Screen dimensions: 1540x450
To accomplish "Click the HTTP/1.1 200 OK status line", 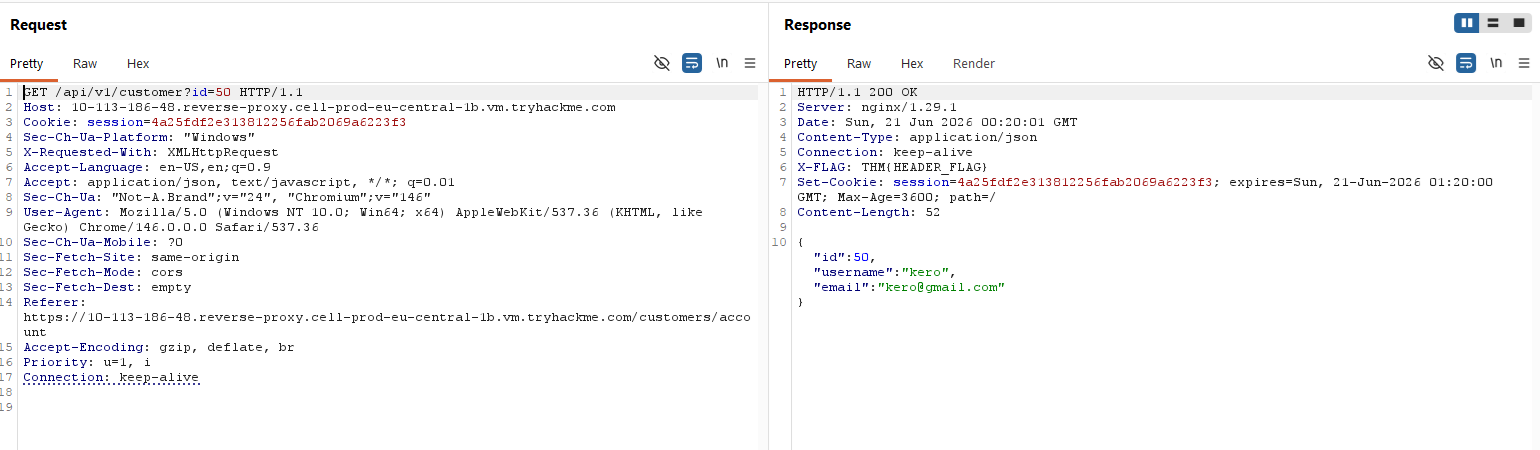I will (x=857, y=92).
